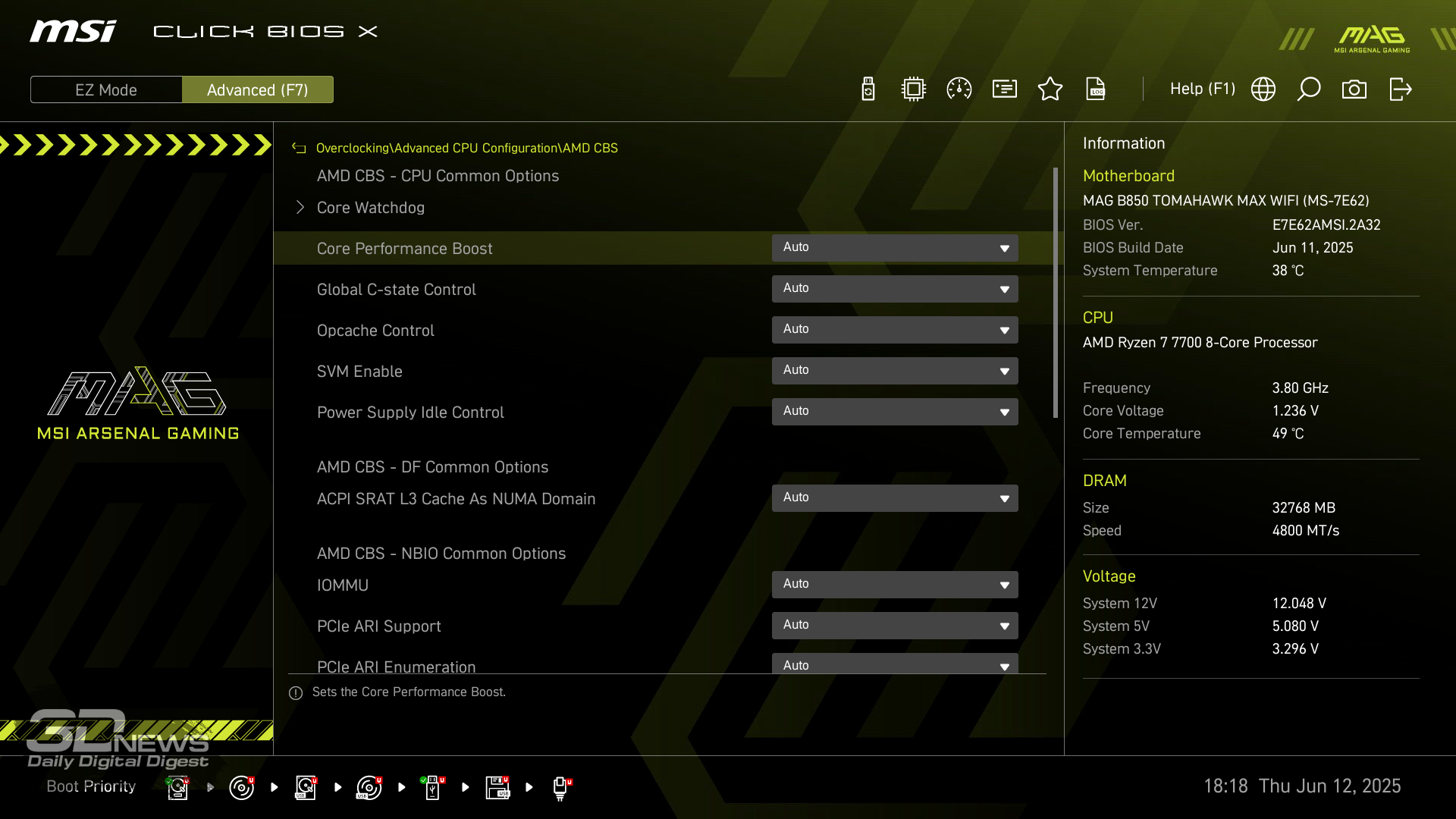Viewport: 1456px width, 819px height.
Task: Select the SVM Enable label
Action: pos(359,372)
